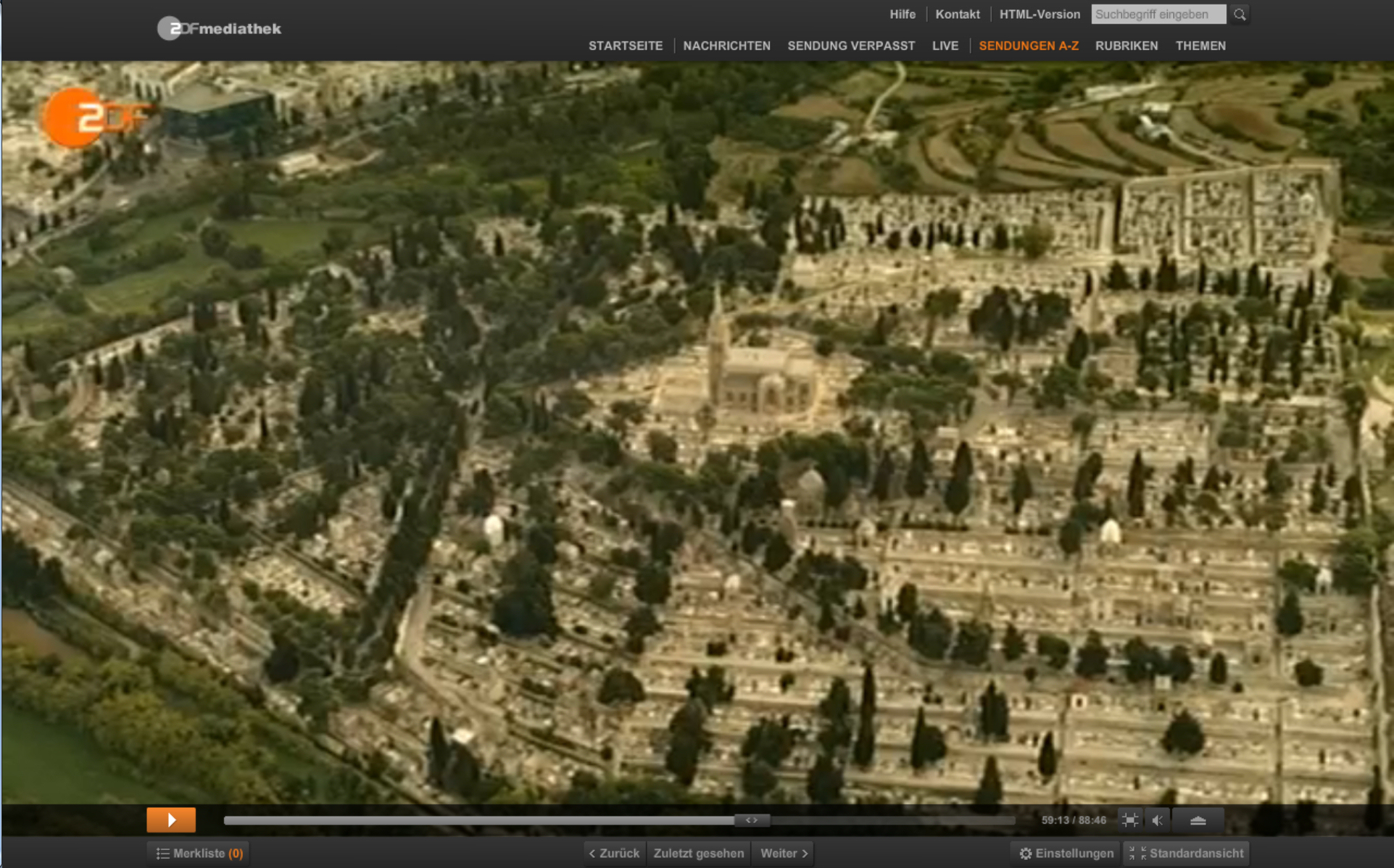This screenshot has height=868, width=1394.
Task: Switch to Standardansicht view
Action: point(1187,854)
